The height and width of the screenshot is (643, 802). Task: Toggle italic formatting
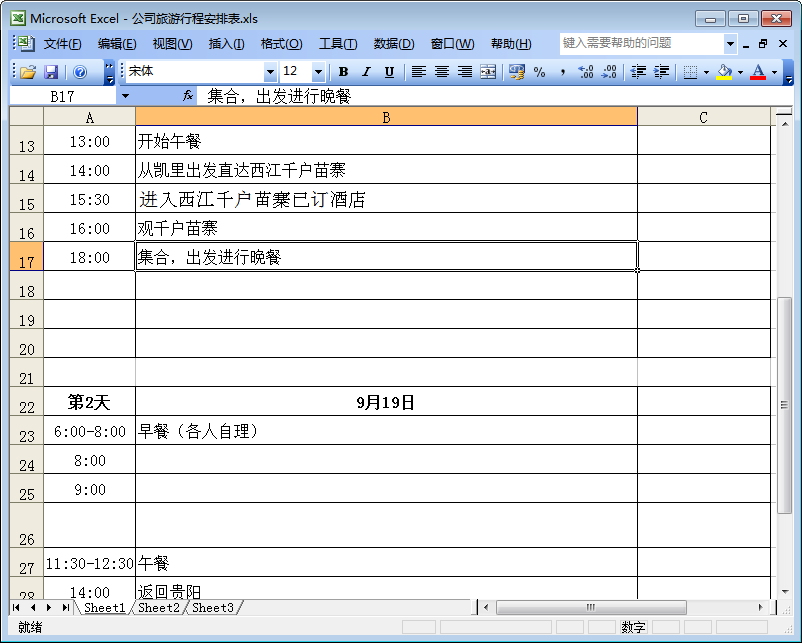click(366, 72)
